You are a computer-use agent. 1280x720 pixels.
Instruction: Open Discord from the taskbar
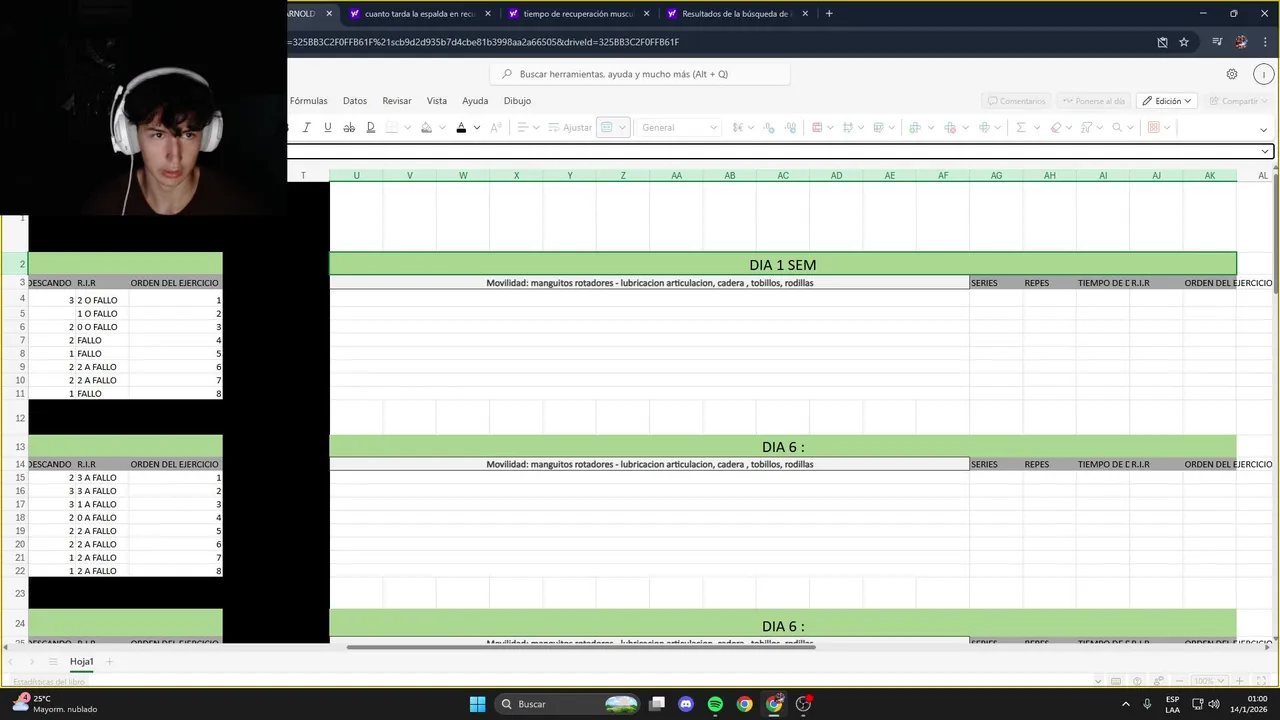[x=686, y=704]
